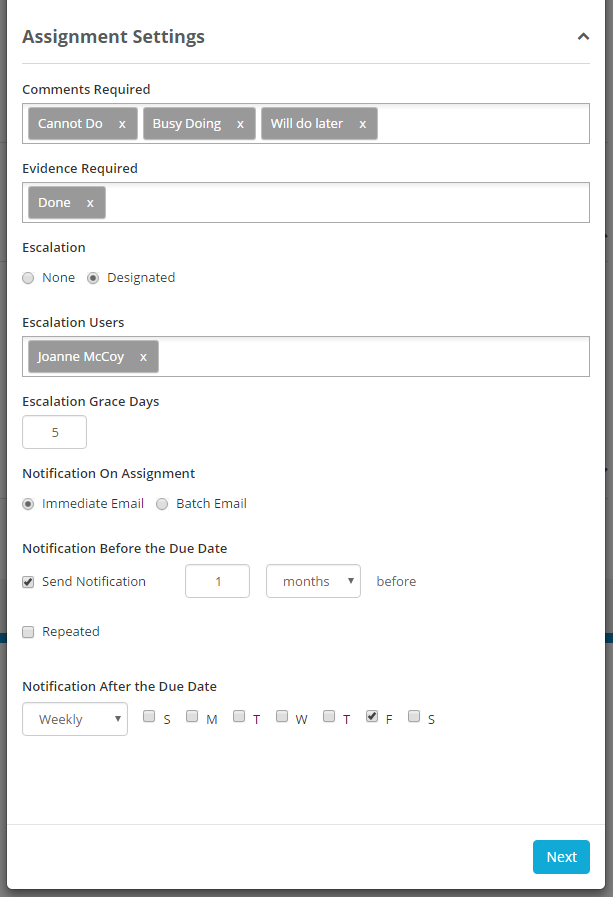The height and width of the screenshot is (897, 613).
Task: Check the Monday checkbox
Action: (192, 716)
